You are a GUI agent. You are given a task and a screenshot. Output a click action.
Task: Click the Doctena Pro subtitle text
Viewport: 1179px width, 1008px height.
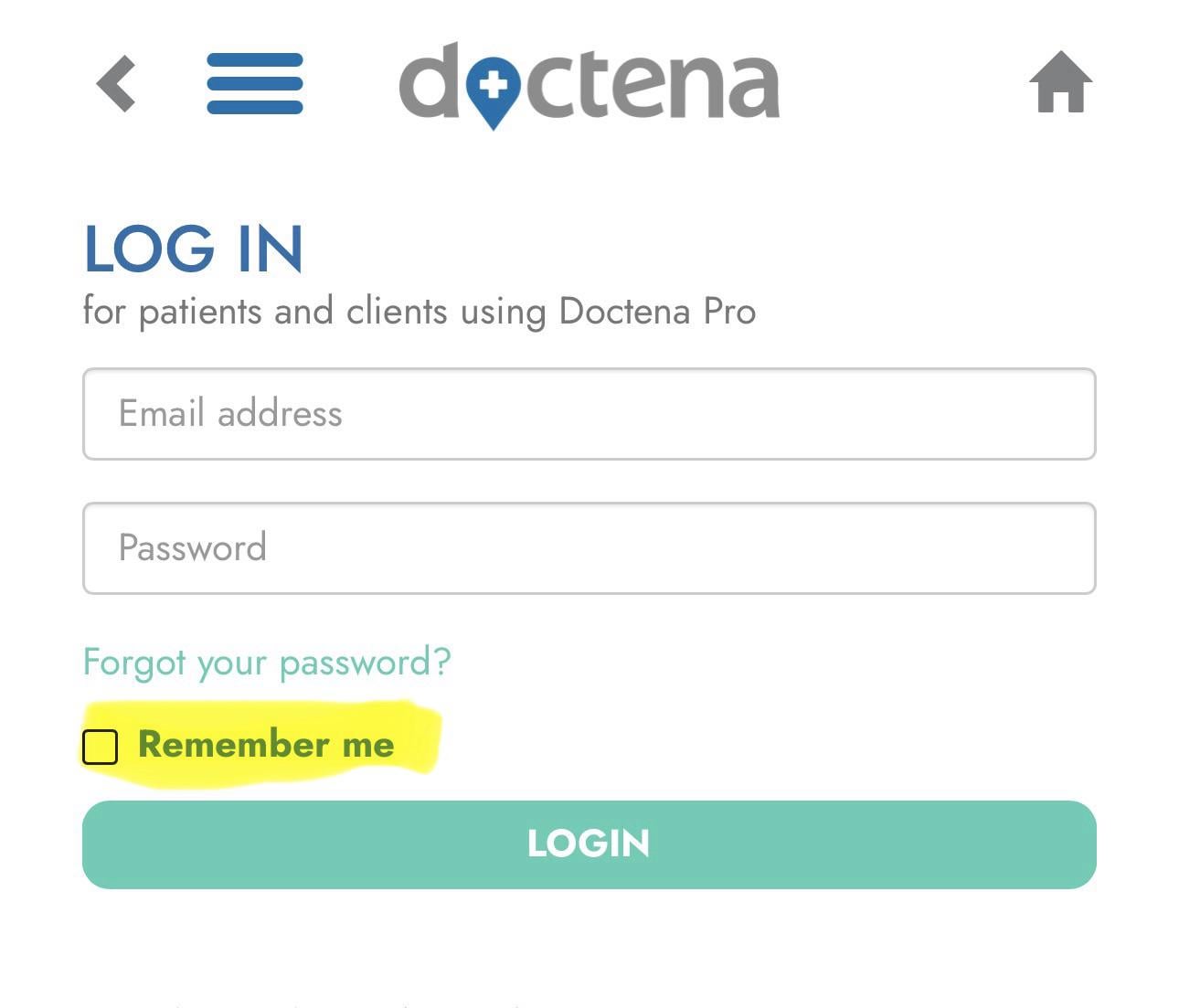click(x=419, y=312)
